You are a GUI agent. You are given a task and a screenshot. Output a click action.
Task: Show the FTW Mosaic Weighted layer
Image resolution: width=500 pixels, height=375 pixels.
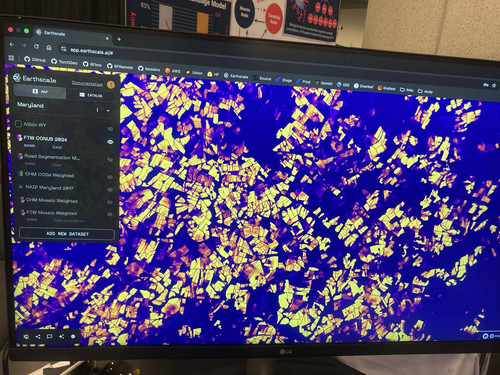point(110,214)
